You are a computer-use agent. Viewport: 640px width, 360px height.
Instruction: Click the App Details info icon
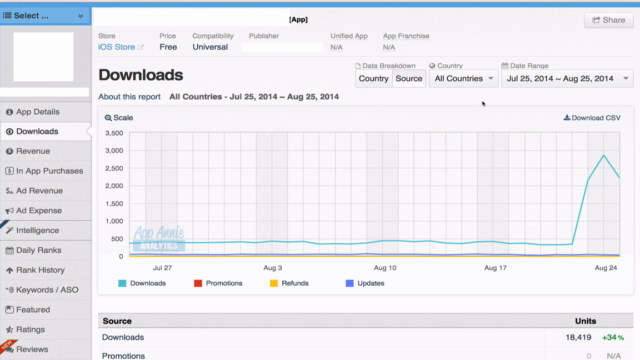coord(9,112)
